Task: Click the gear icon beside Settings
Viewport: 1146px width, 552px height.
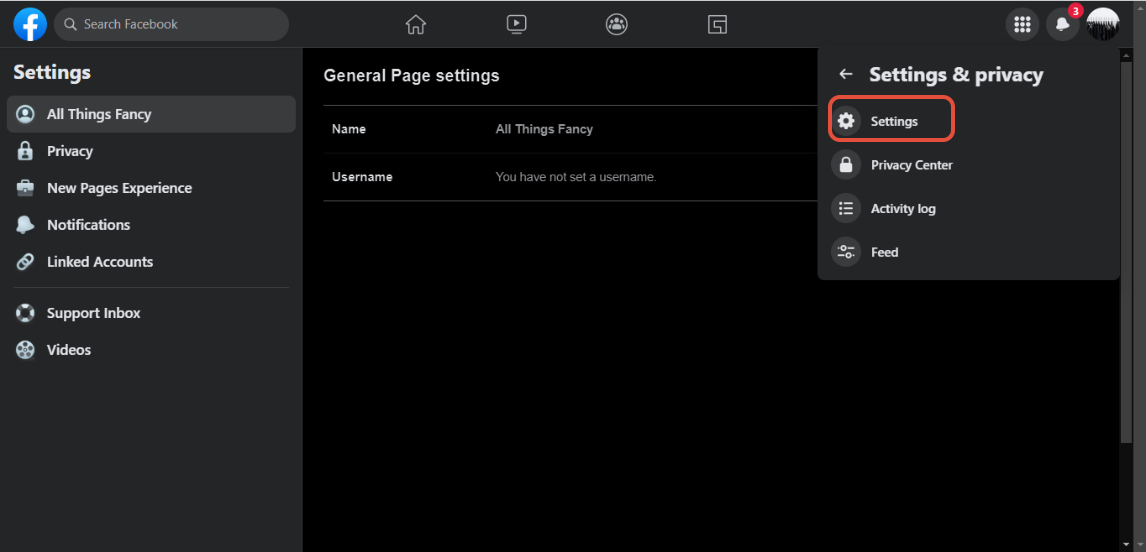Action: [846, 121]
